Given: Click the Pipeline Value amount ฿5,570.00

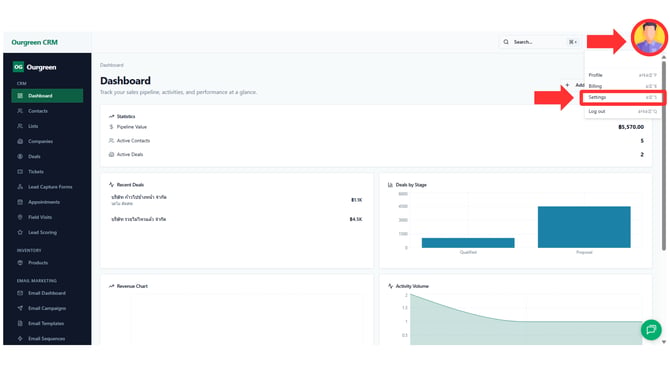Looking at the screenshot, I should (631, 127).
